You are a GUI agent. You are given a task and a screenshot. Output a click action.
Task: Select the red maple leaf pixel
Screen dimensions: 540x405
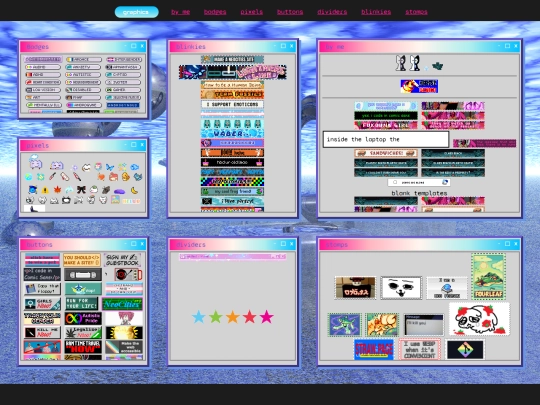coord(57,189)
